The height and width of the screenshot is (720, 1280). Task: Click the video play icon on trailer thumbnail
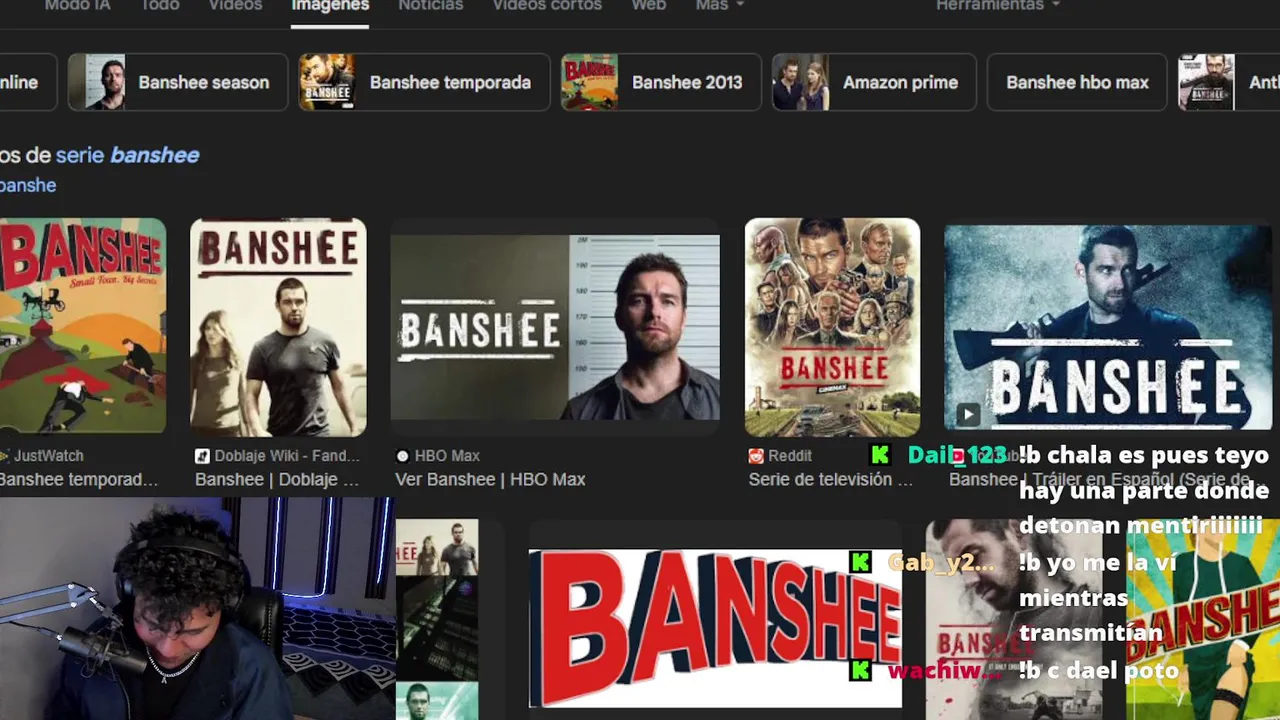967,414
